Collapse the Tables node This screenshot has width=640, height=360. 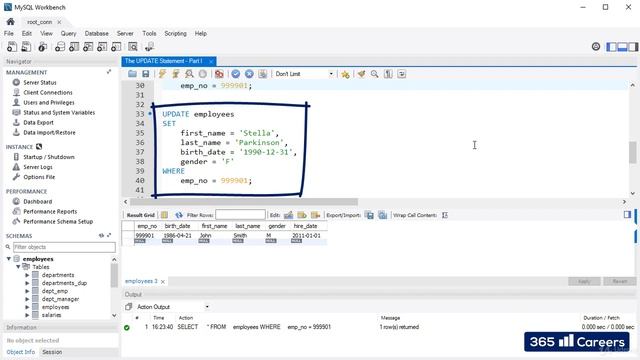click(x=18, y=267)
